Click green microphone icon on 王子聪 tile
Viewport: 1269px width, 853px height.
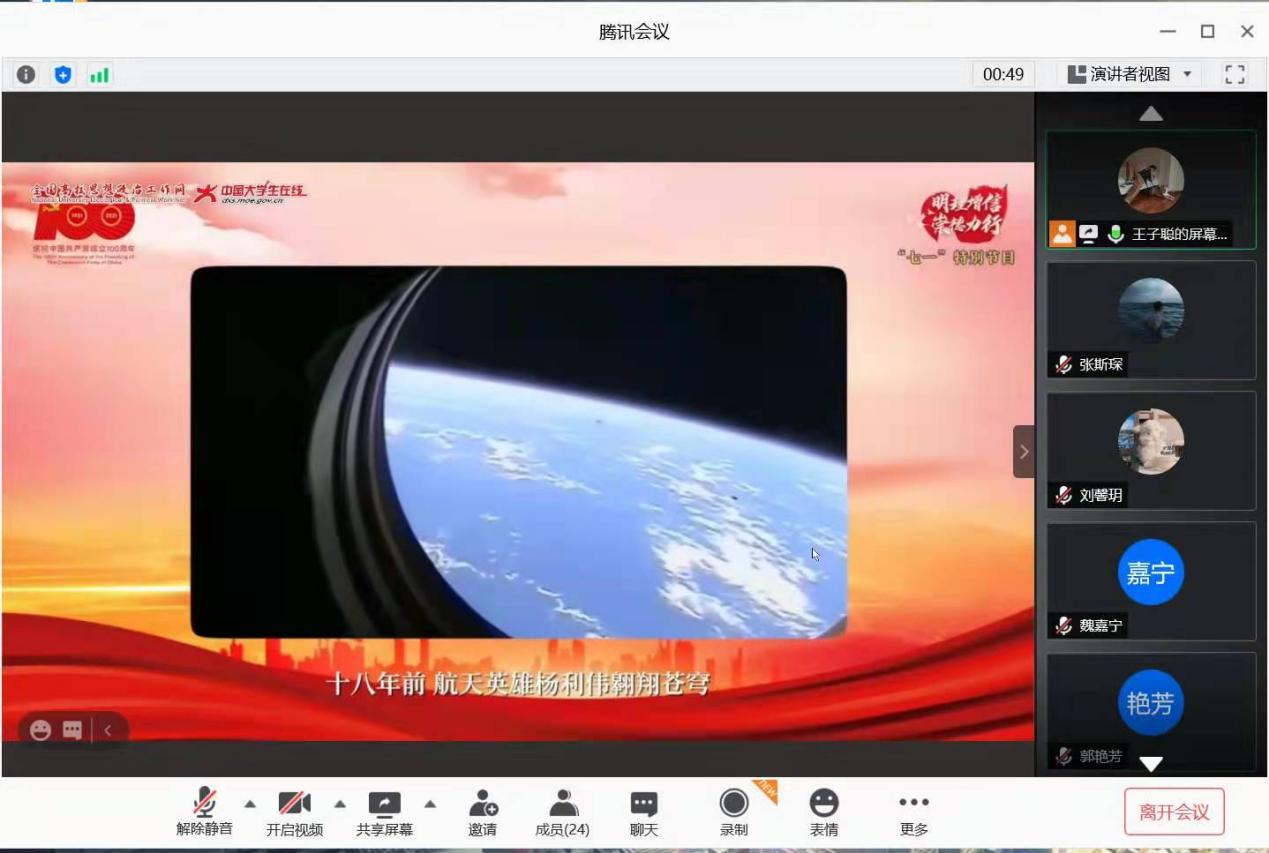(1116, 234)
